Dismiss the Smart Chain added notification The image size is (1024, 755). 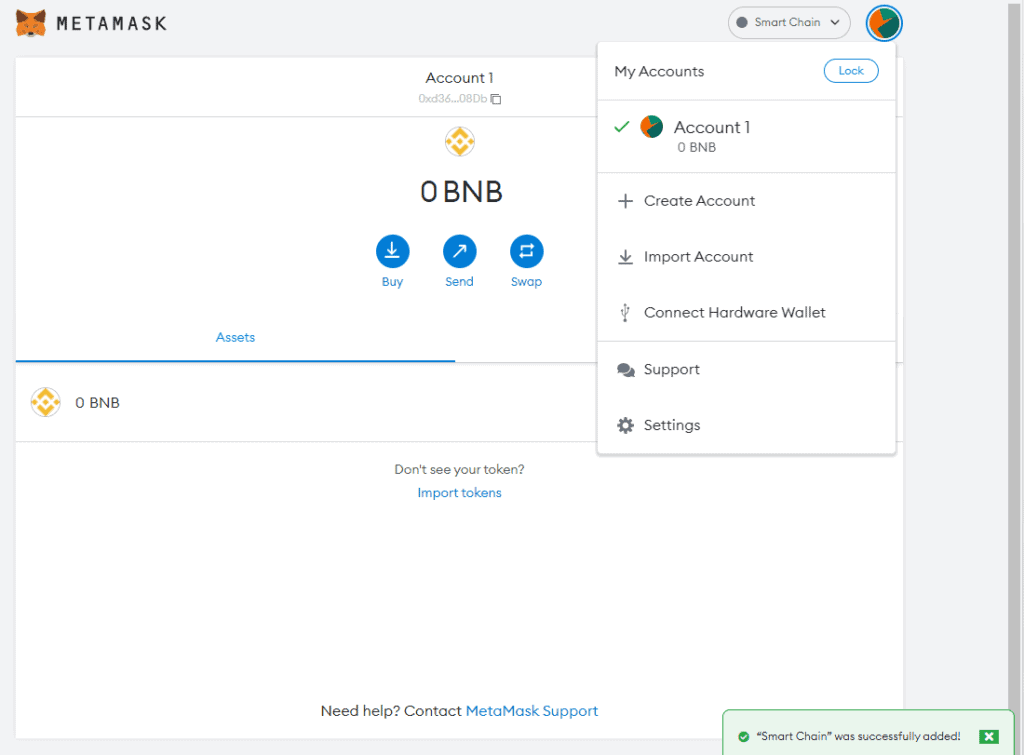click(989, 737)
